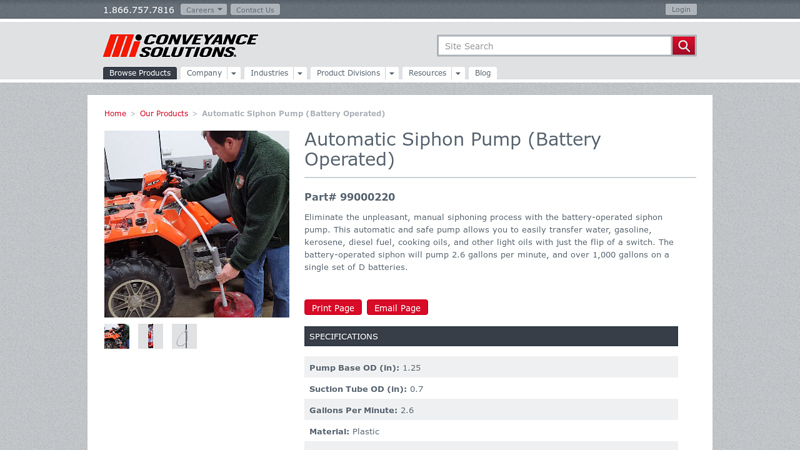Viewport: 800px width, 450px height.
Task: Follow the Home breadcrumb link
Action: tap(115, 113)
